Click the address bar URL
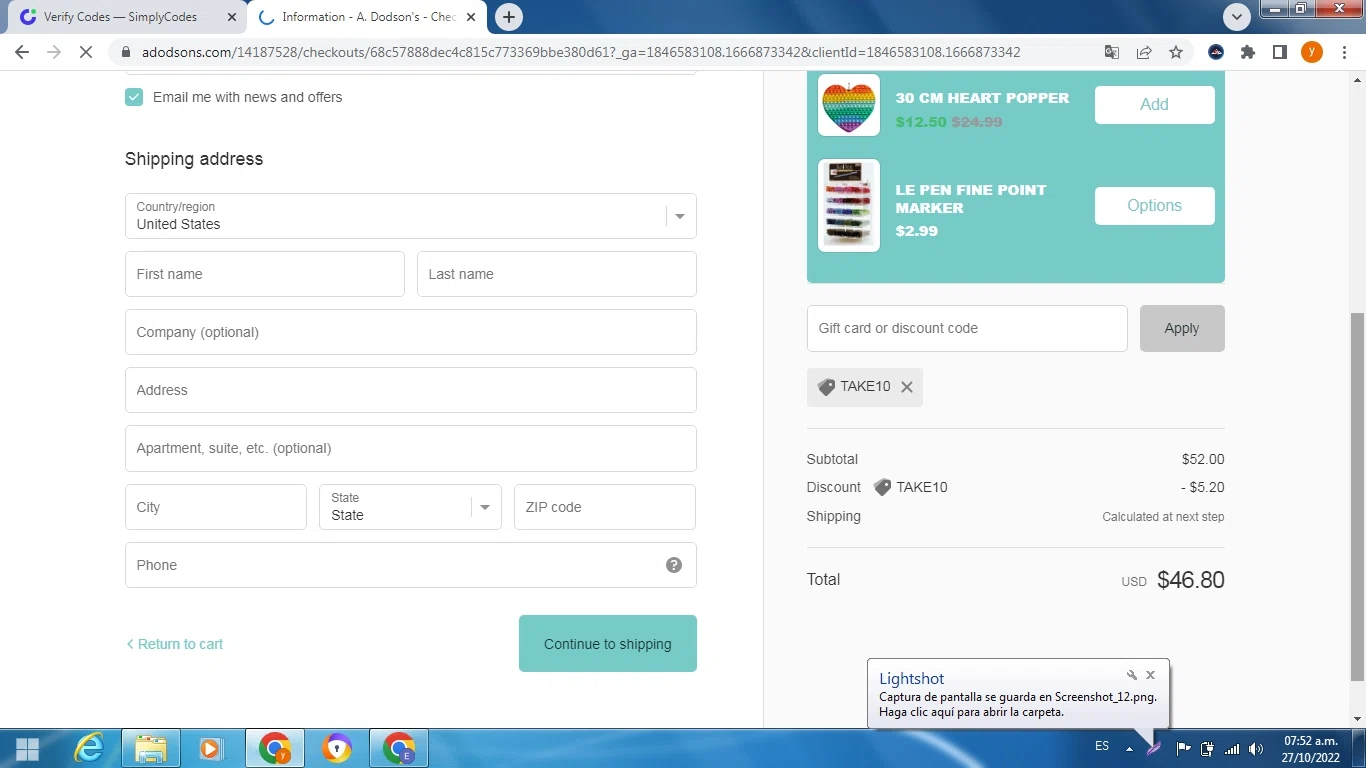The width and height of the screenshot is (1366, 768). [x=581, y=52]
